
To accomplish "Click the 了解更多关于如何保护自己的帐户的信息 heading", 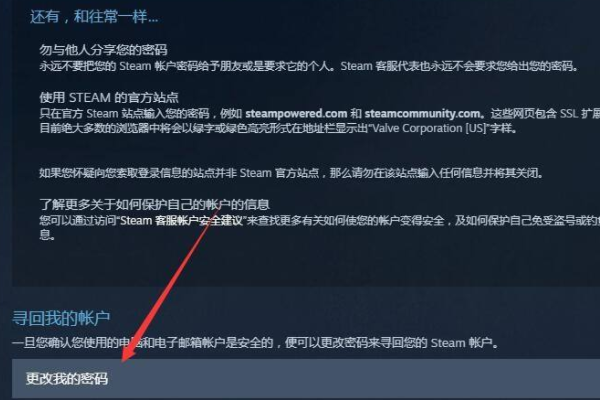I will pyautogui.click(x=155, y=204).
